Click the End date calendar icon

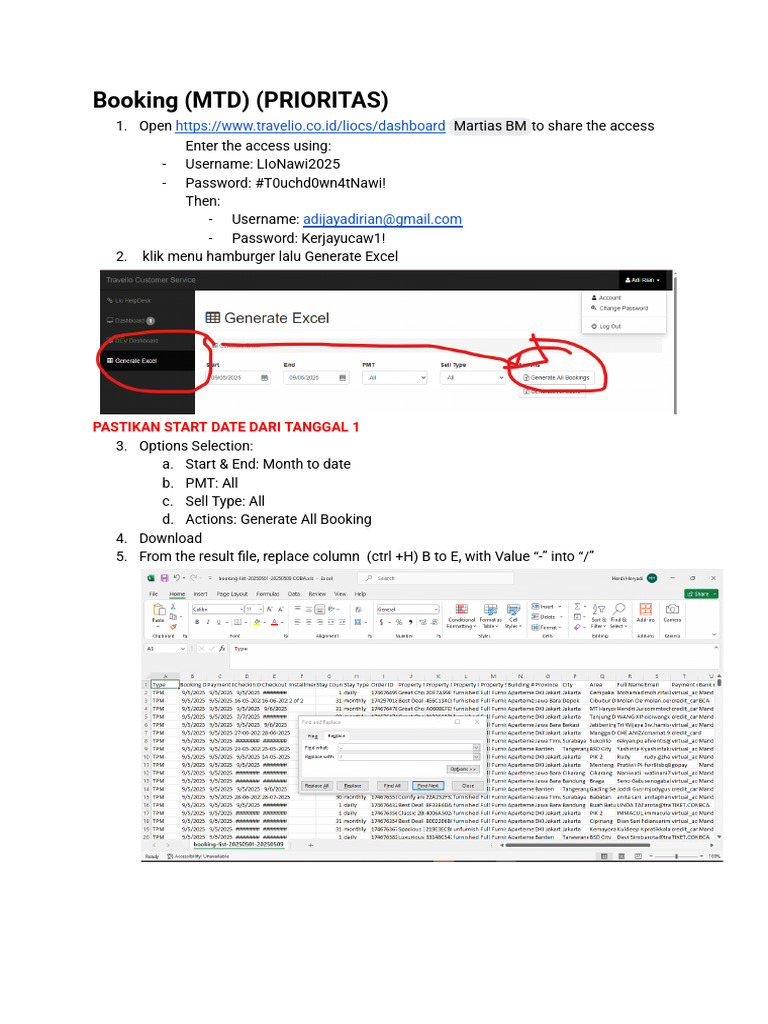click(343, 377)
